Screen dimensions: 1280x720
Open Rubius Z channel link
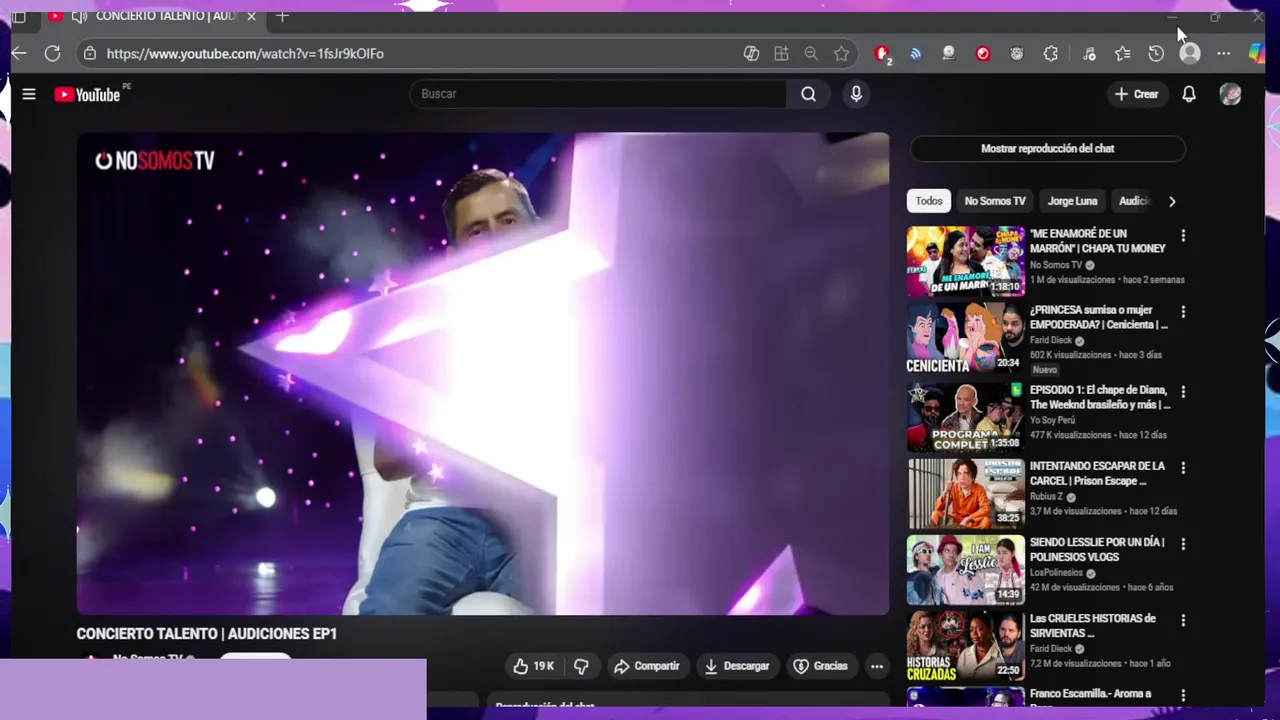click(x=1047, y=497)
